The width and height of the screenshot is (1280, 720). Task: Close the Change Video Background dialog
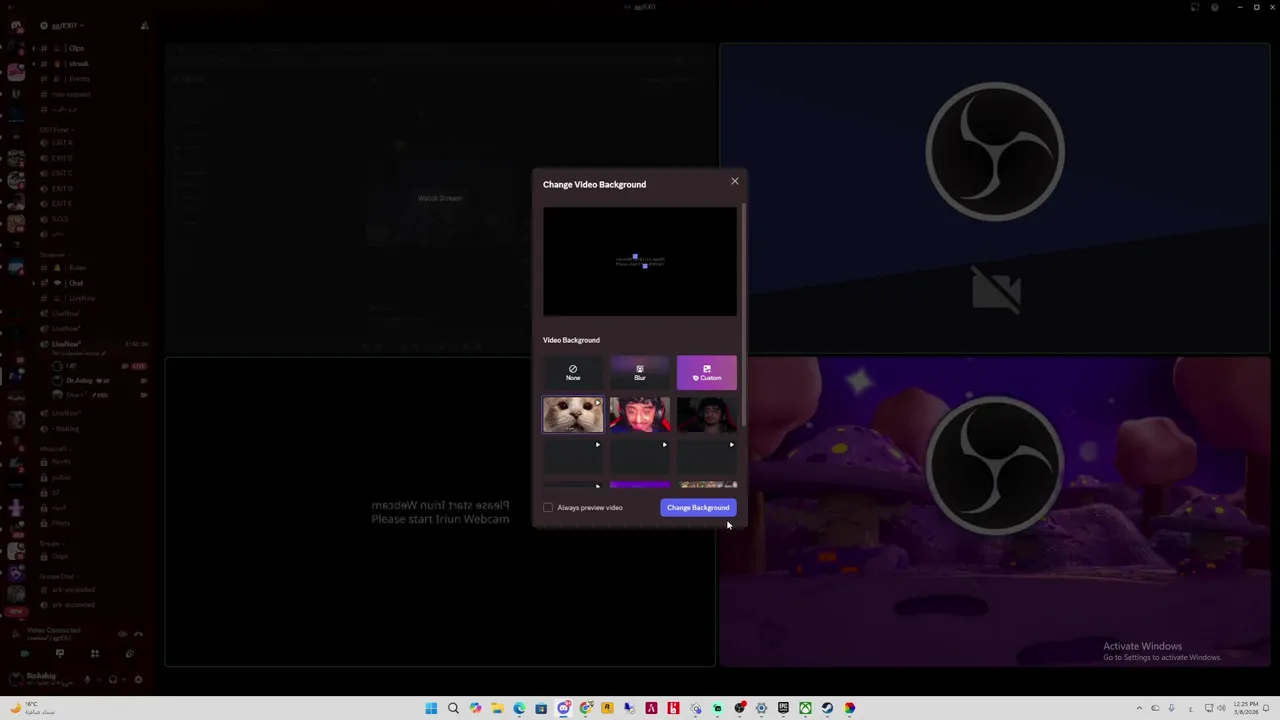click(x=735, y=181)
